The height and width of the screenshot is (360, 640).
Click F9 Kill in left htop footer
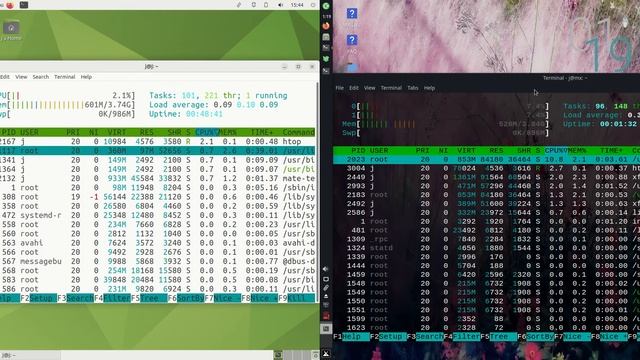point(297,298)
